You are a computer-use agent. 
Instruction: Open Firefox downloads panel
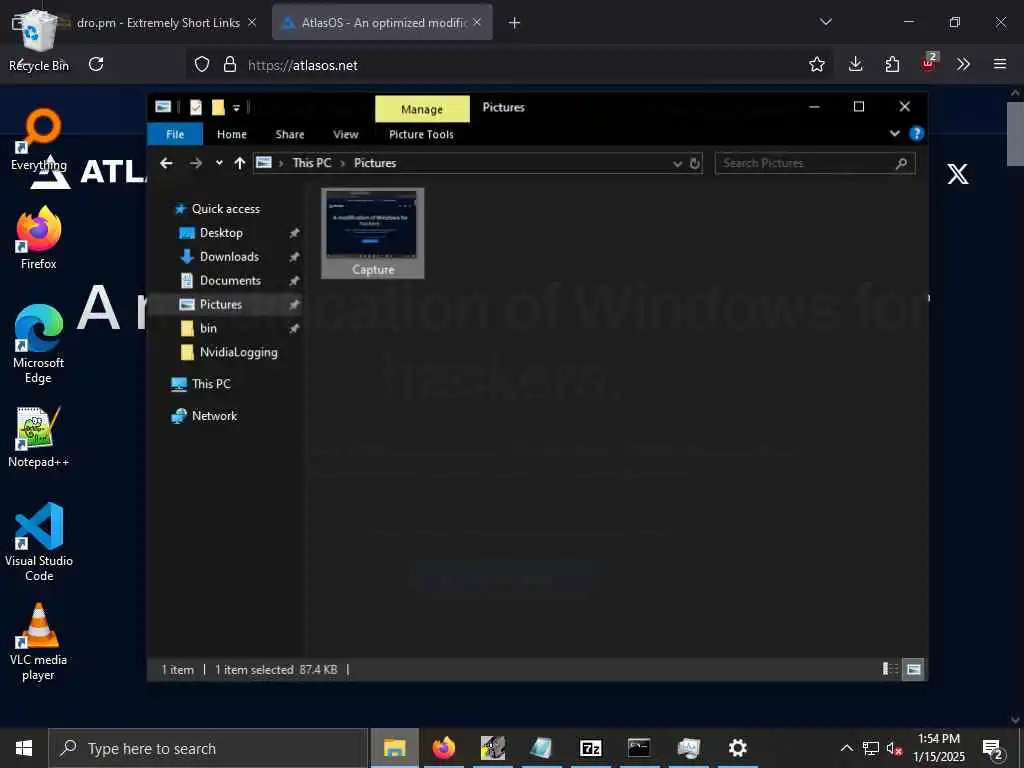coord(856,64)
